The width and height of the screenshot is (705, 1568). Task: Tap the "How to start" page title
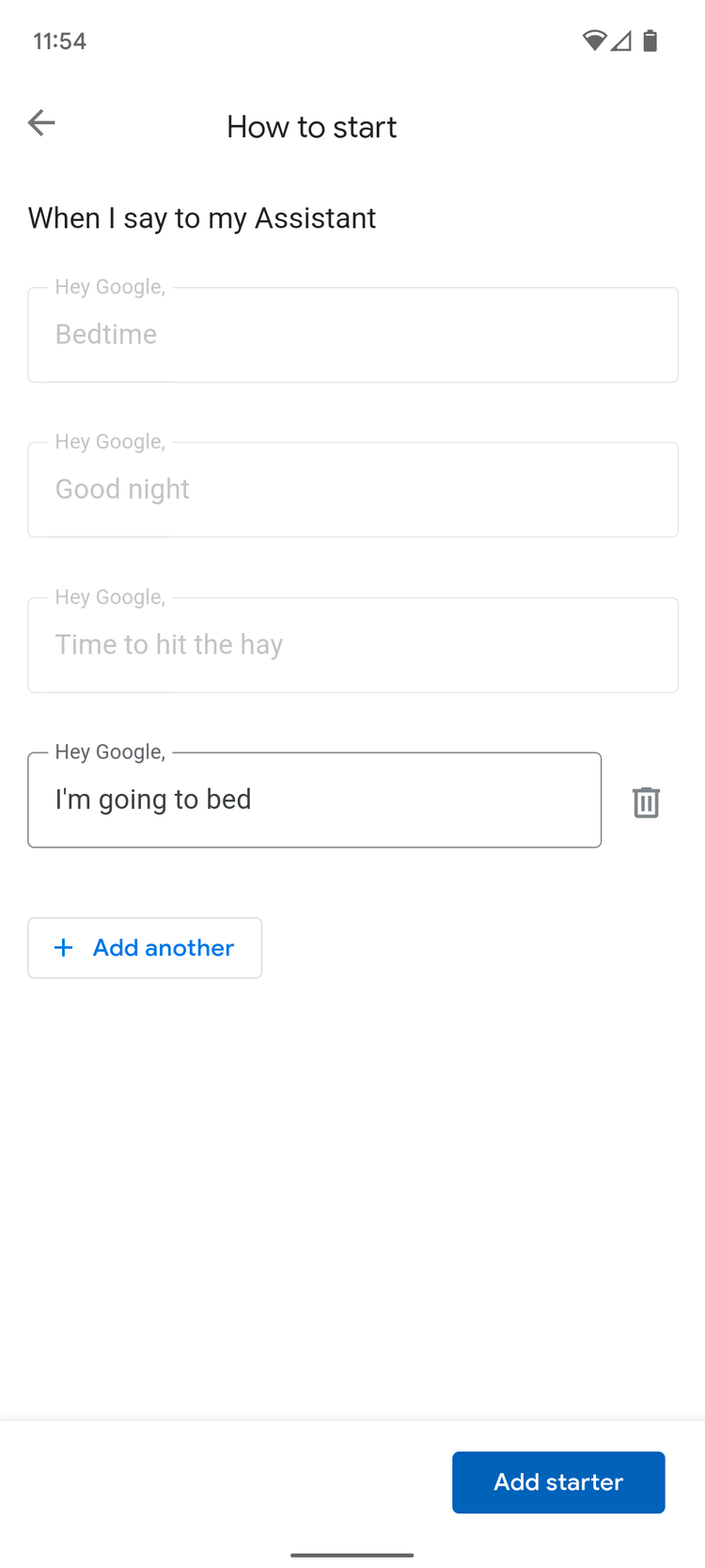311,127
